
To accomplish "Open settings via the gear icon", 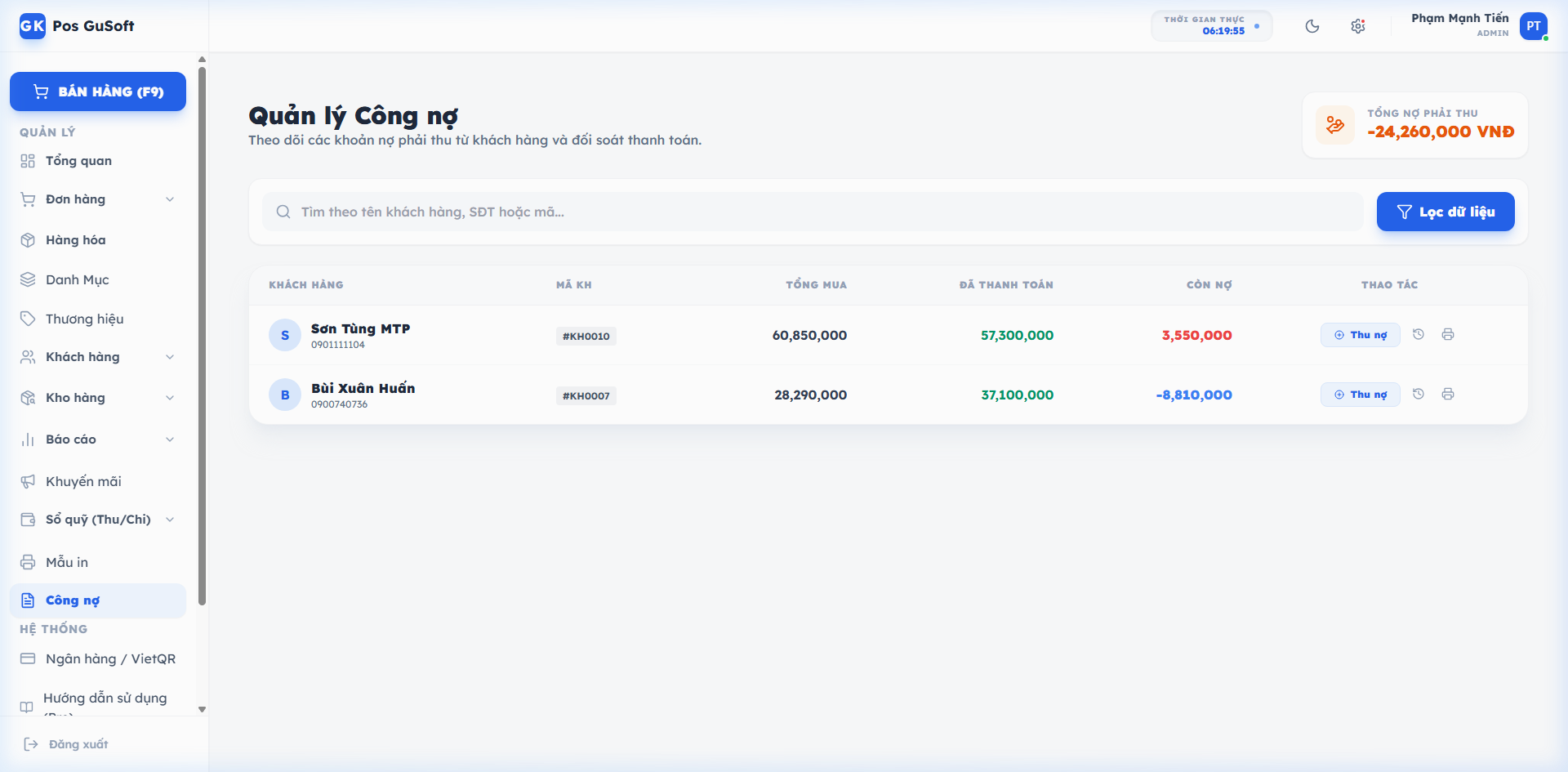I will [1358, 25].
